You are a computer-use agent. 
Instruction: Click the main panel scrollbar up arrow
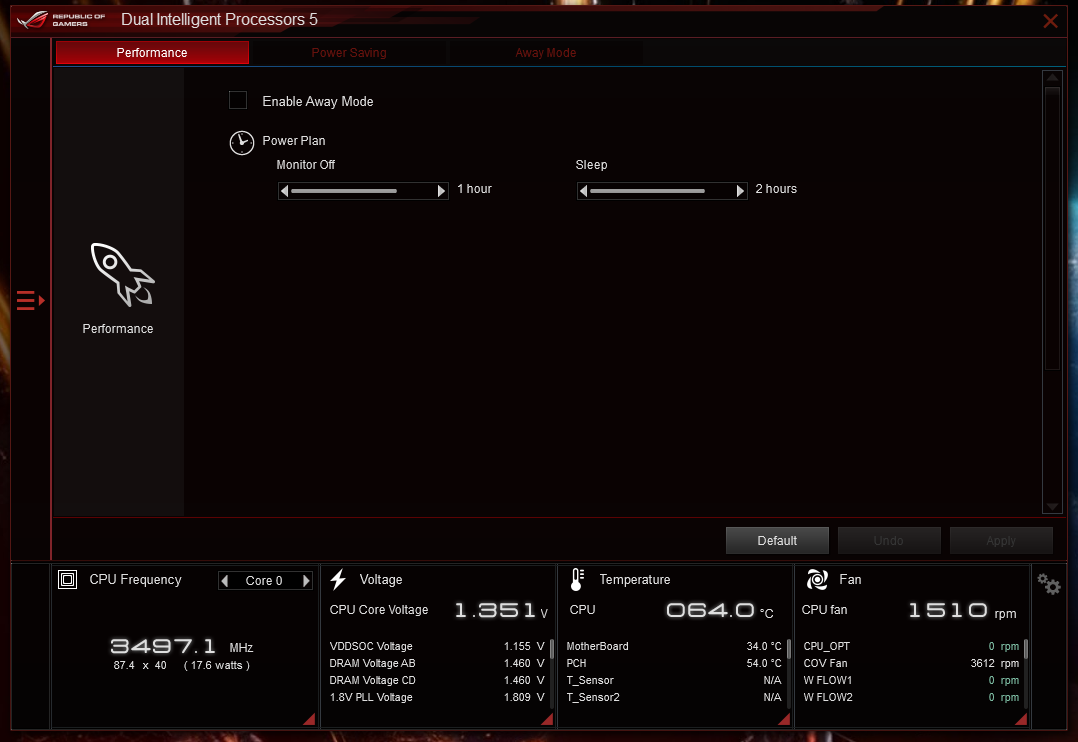pos(1053,77)
